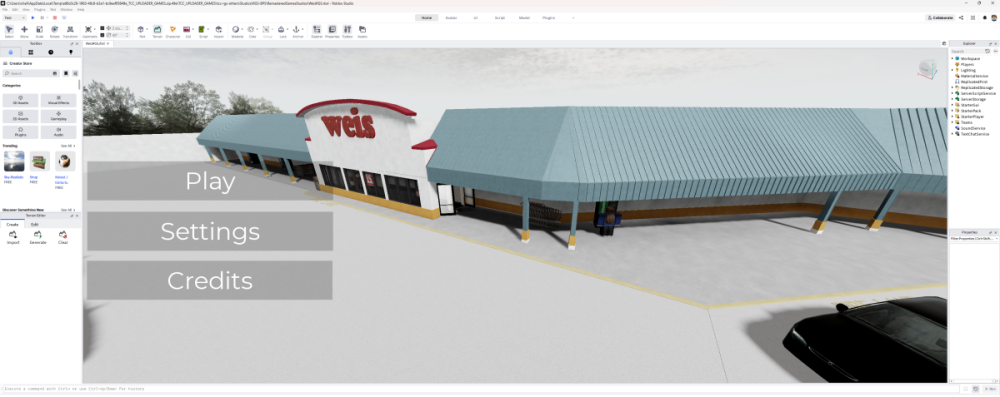The height and width of the screenshot is (397, 1000).
Task: Click the Anchor tool icon
Action: pos(295,29)
